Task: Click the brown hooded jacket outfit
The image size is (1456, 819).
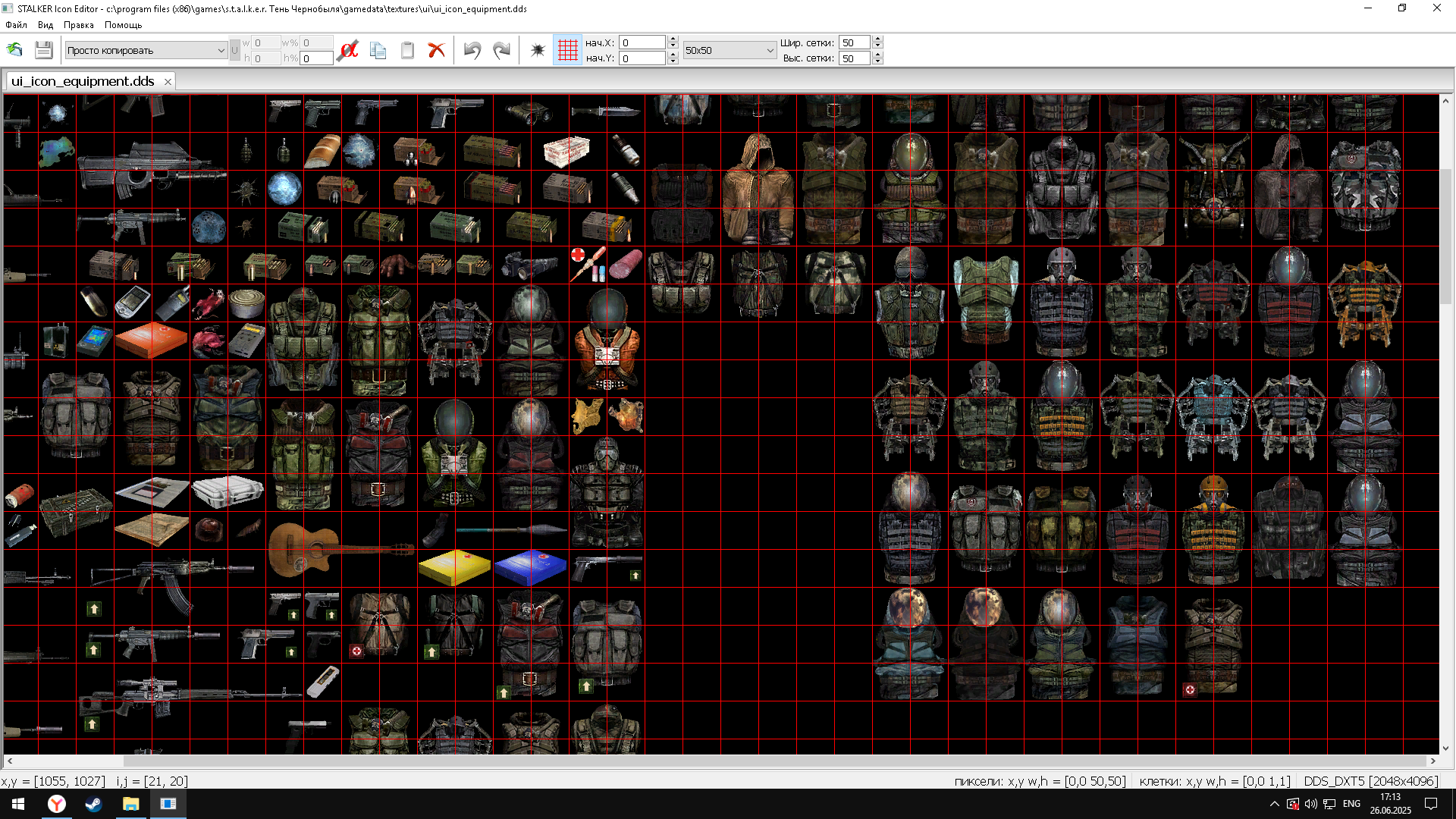Action: click(x=758, y=190)
